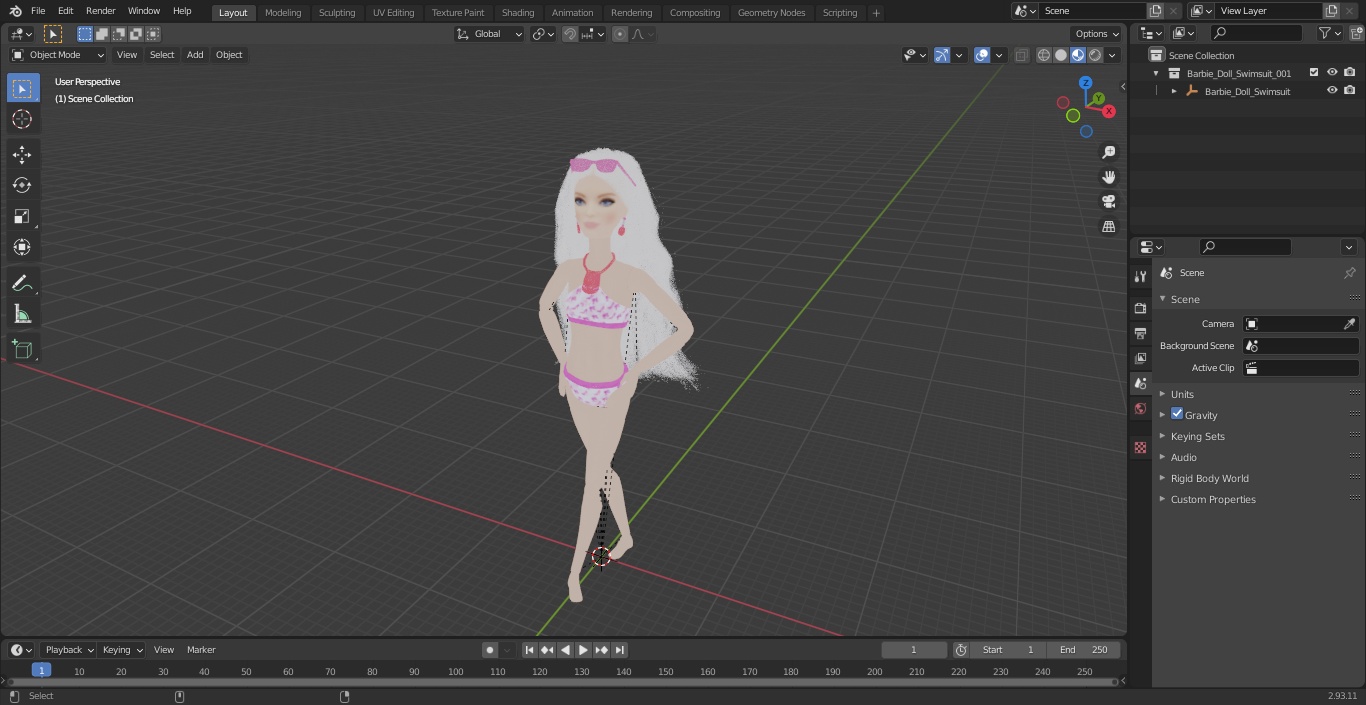Viewport: 1366px width, 705px height.
Task: Switch to wireframe viewport shading
Action: point(1043,55)
